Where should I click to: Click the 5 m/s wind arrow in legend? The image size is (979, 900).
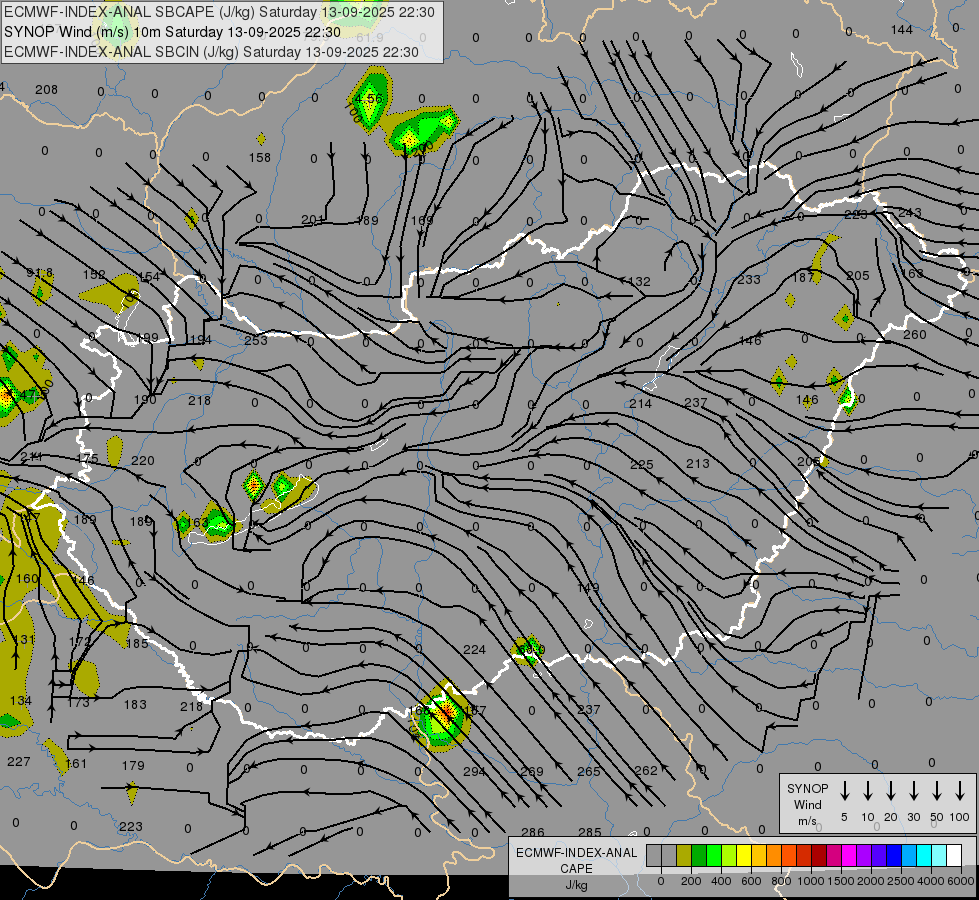click(x=844, y=791)
